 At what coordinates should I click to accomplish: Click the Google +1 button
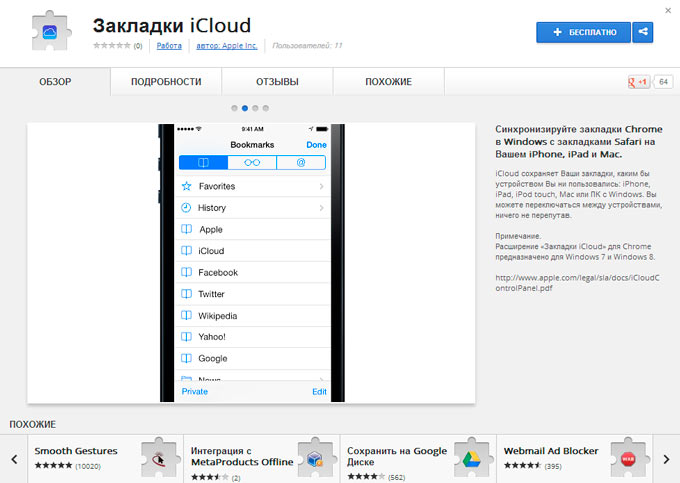click(638, 82)
